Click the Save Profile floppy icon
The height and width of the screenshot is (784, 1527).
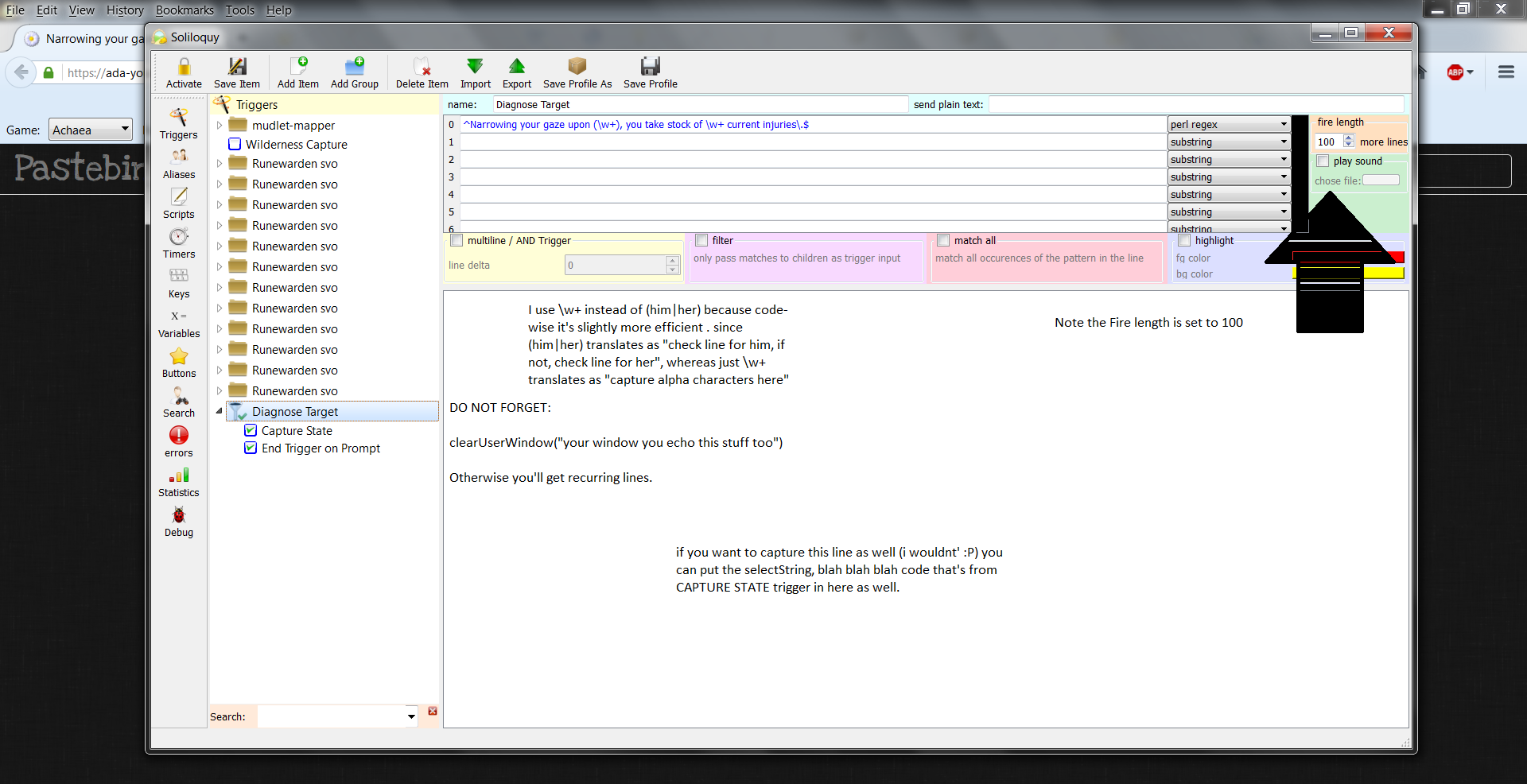651,66
